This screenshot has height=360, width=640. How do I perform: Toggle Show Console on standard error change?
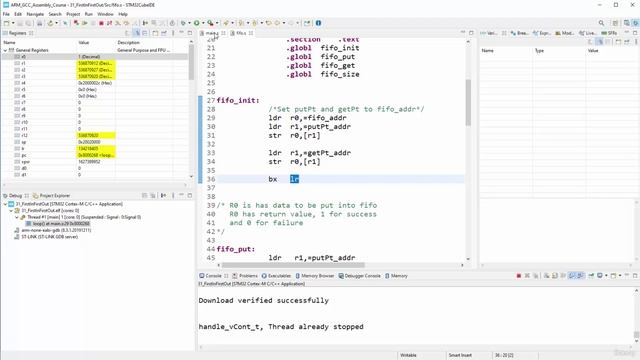click(580, 276)
